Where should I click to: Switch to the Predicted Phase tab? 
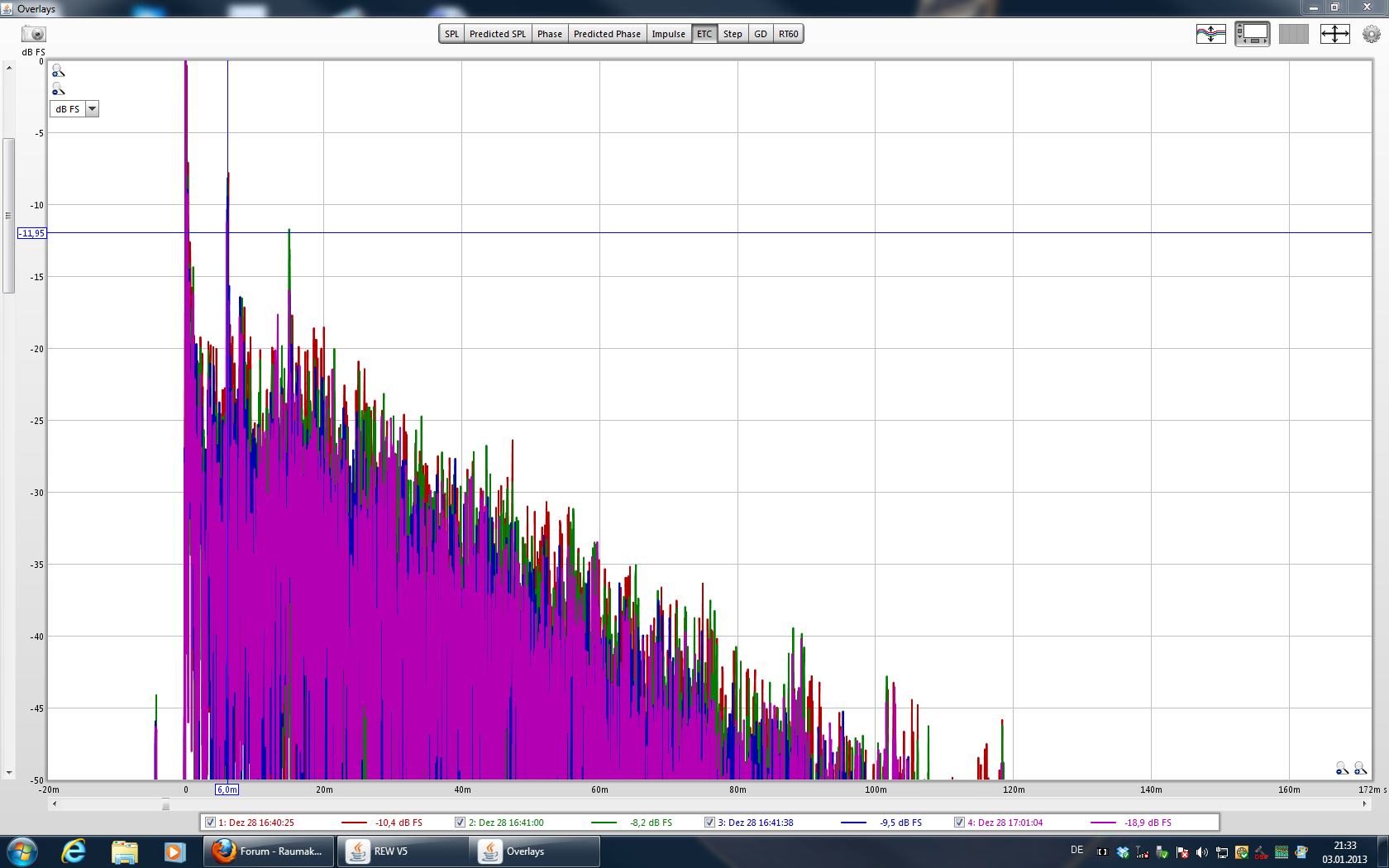click(607, 34)
